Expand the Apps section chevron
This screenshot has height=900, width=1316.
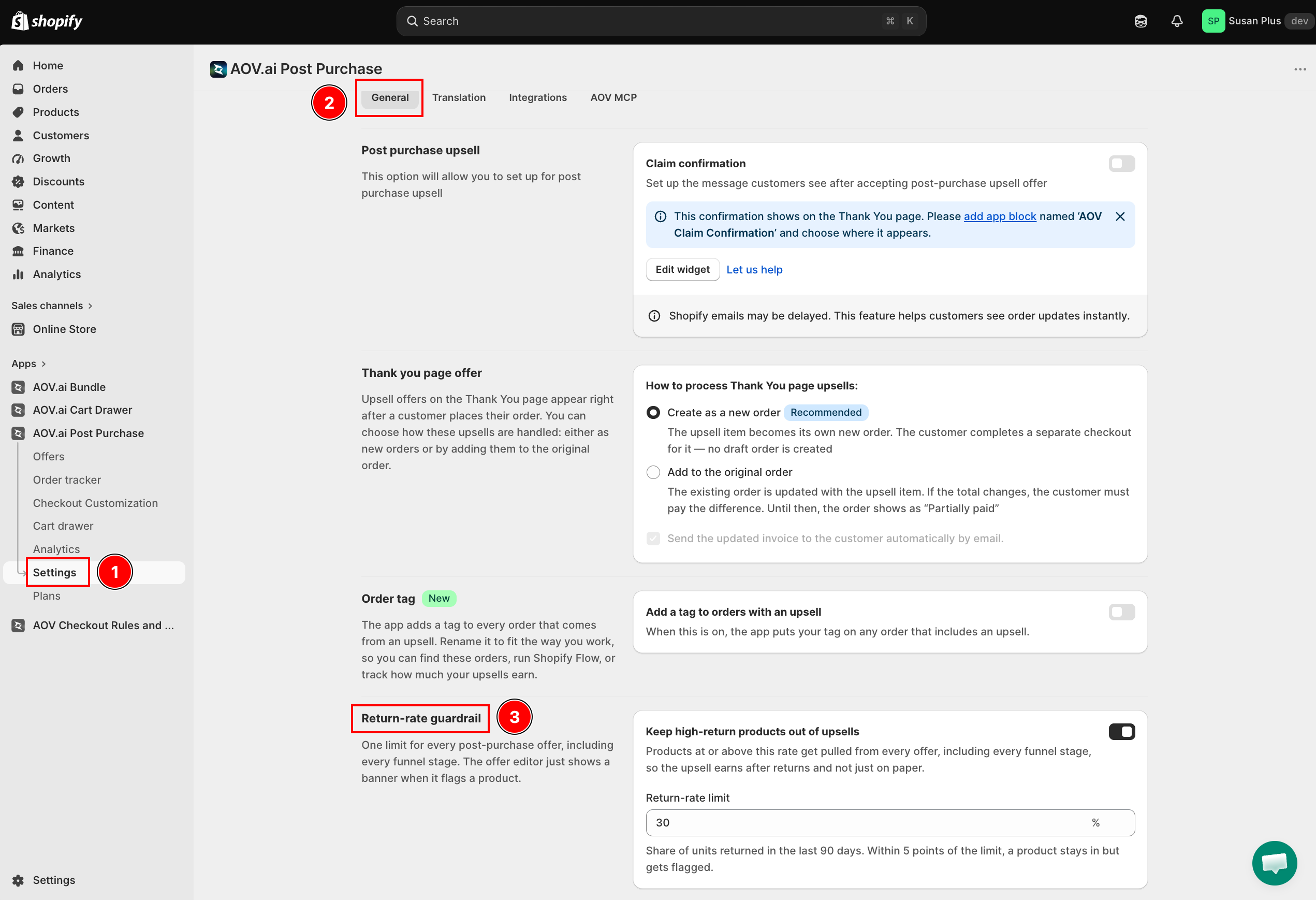tap(43, 364)
